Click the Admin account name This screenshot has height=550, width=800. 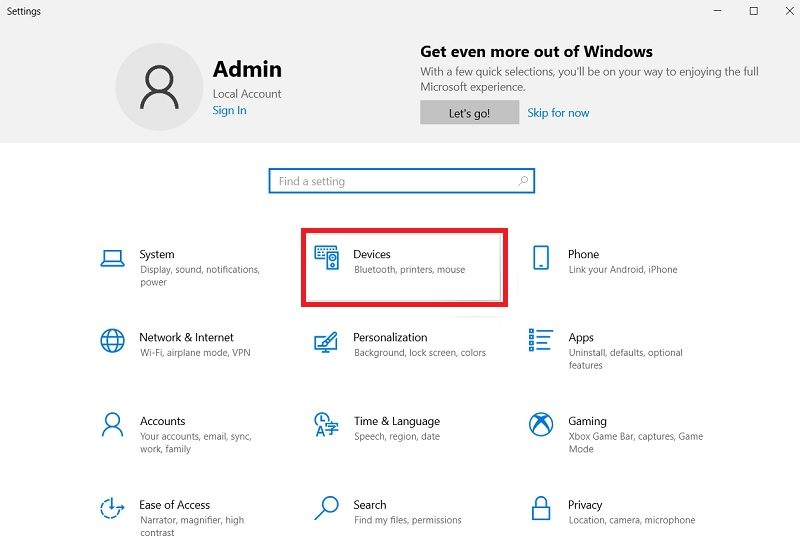point(247,69)
